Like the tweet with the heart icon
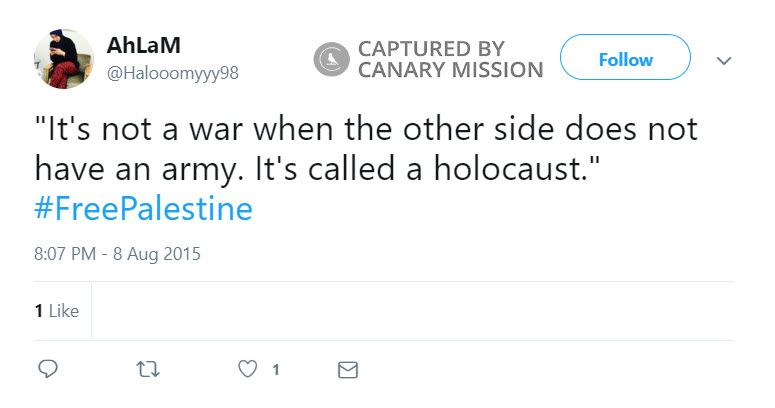Screen dimensions: 775x408 point(247,369)
